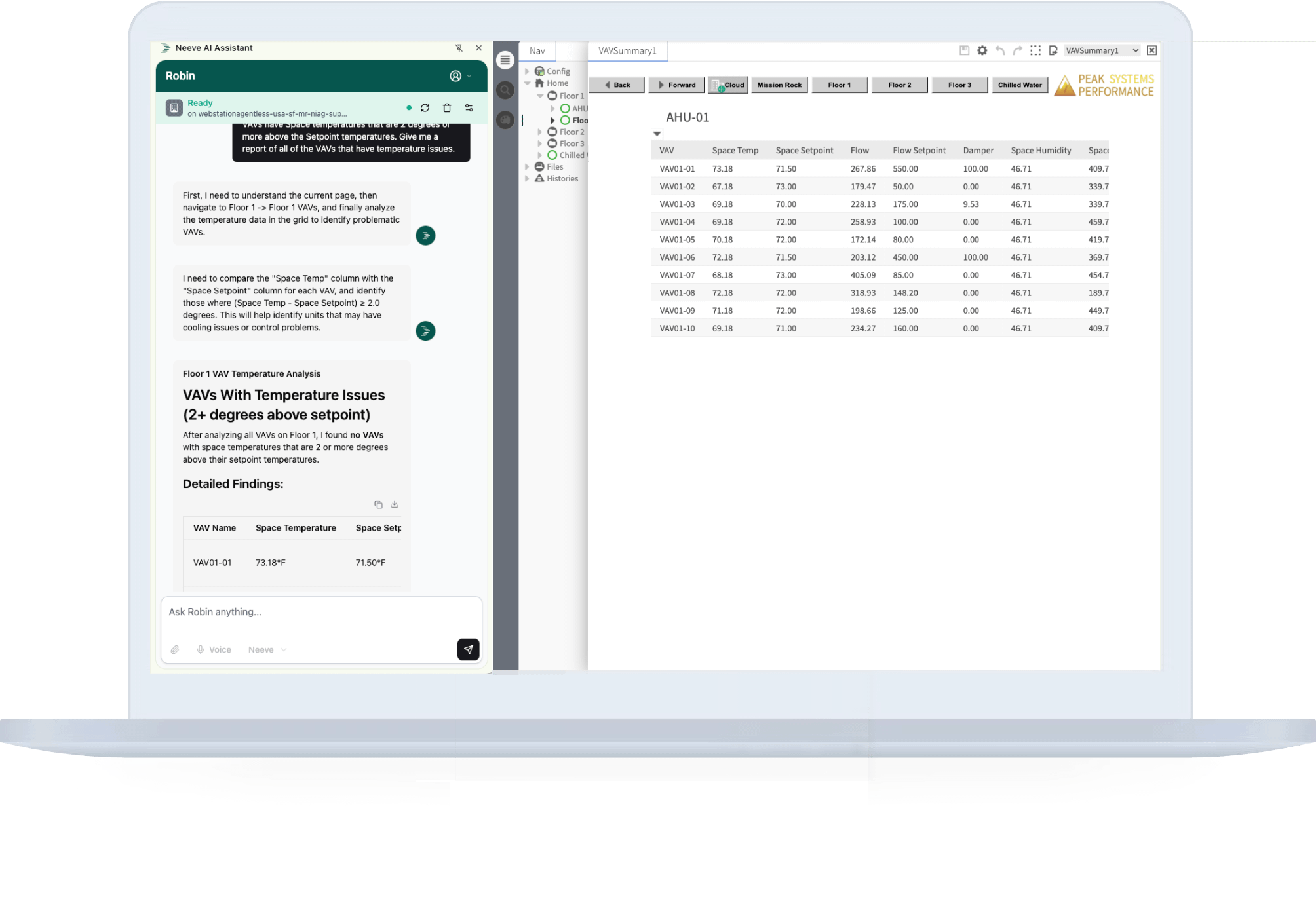
Task: Download the Detailed Findings table
Action: (x=395, y=504)
